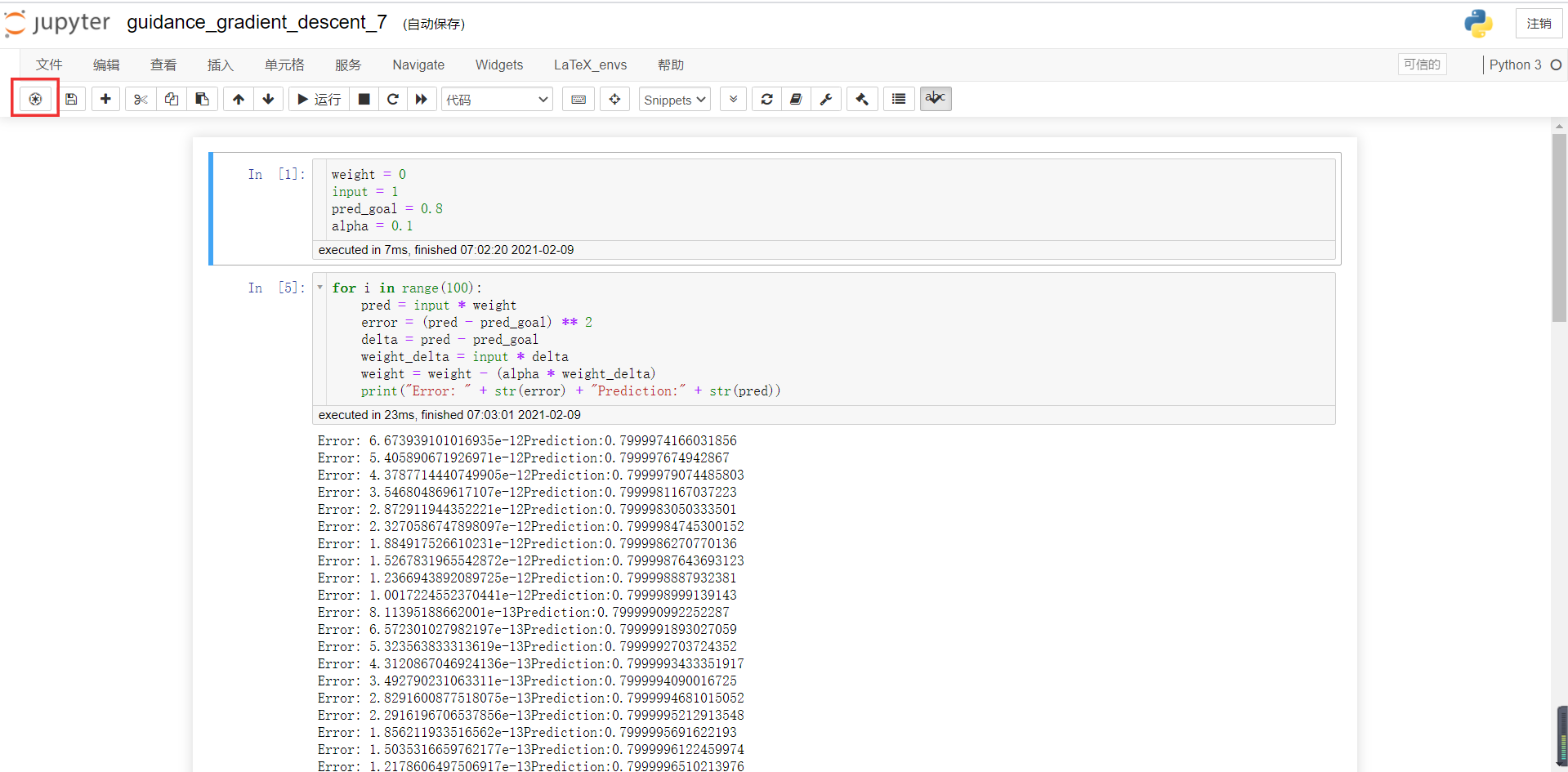Click the 'executed in 7ms' timing text

(x=446, y=250)
